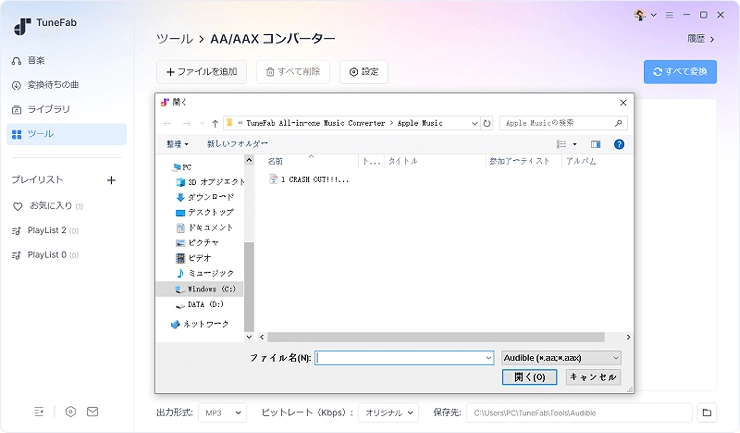Open ビットレート オリジナル dropdown
The width and height of the screenshot is (740, 433).
(388, 413)
